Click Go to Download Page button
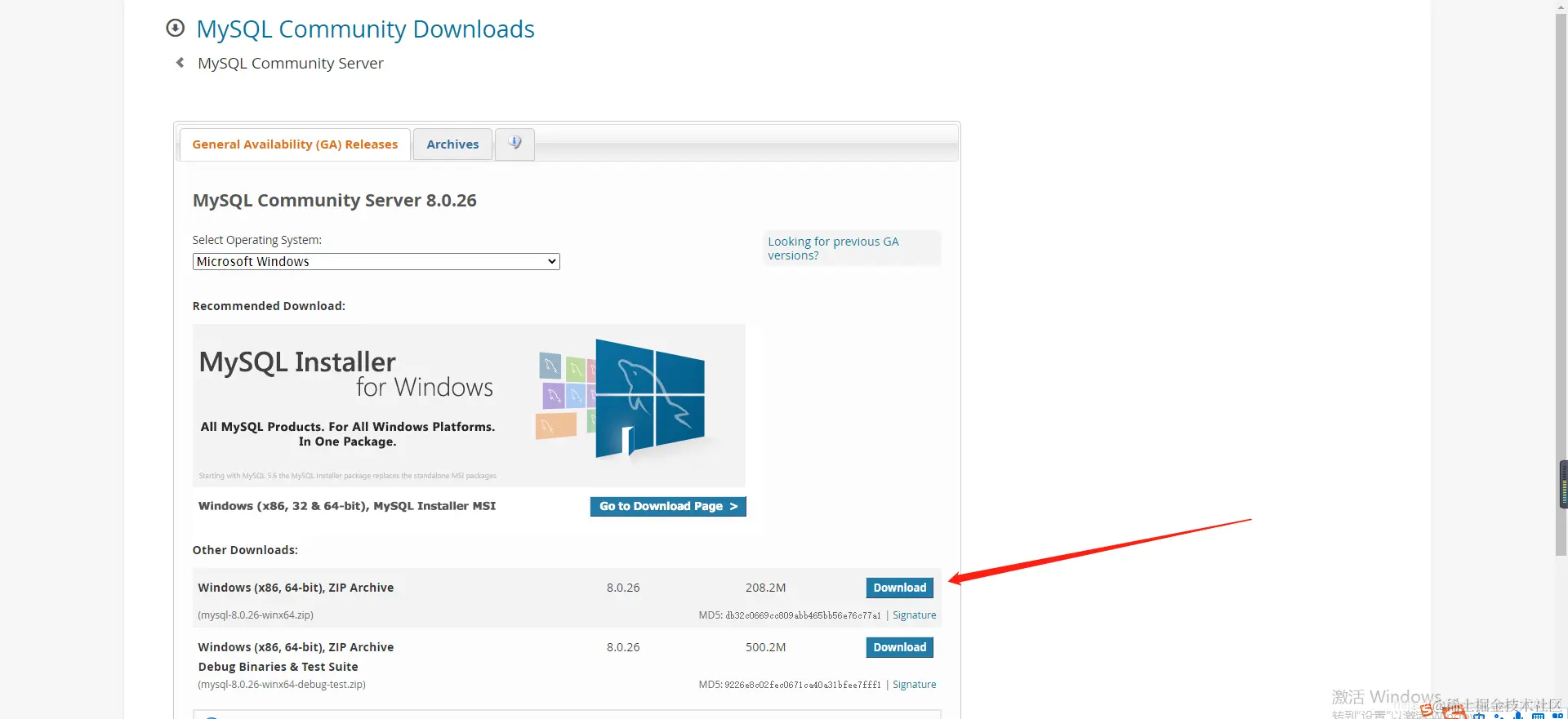The width and height of the screenshot is (1568, 719). click(668, 506)
